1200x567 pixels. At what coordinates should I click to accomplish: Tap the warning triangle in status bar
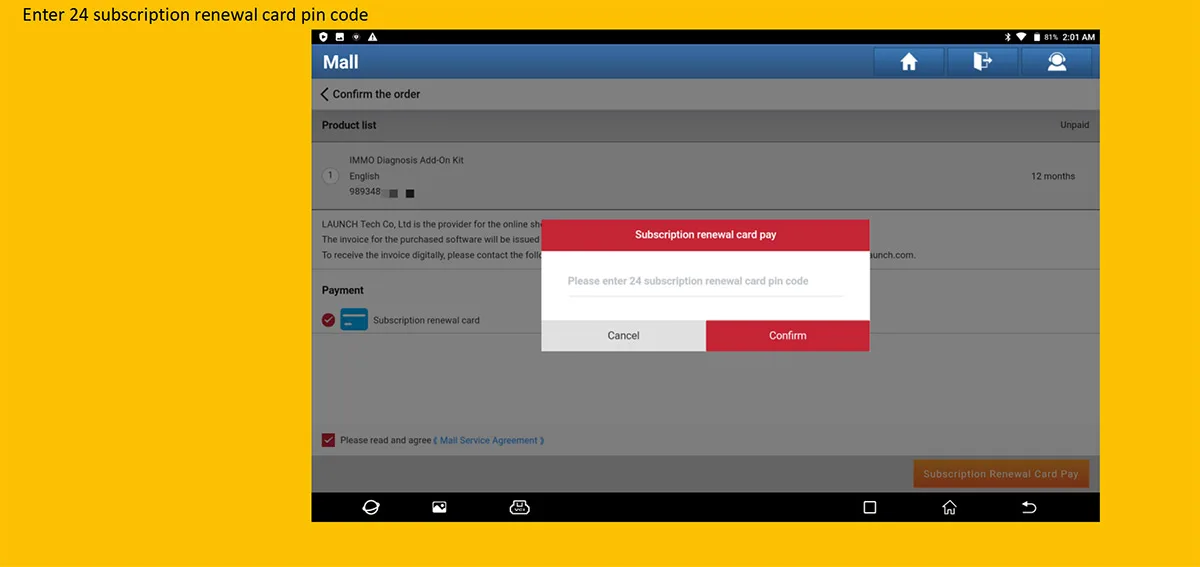pos(372,37)
